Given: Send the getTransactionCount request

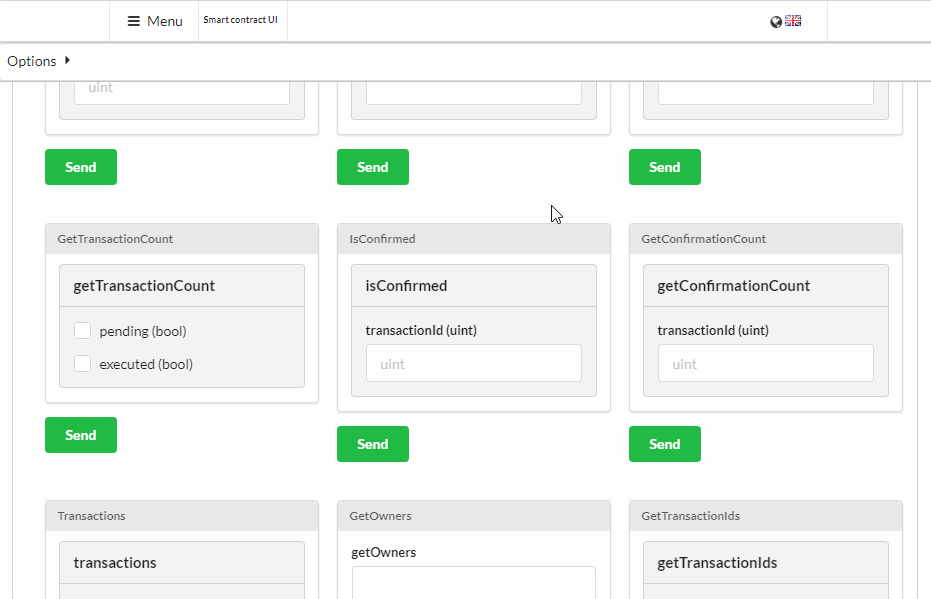Looking at the screenshot, I should (81, 435).
